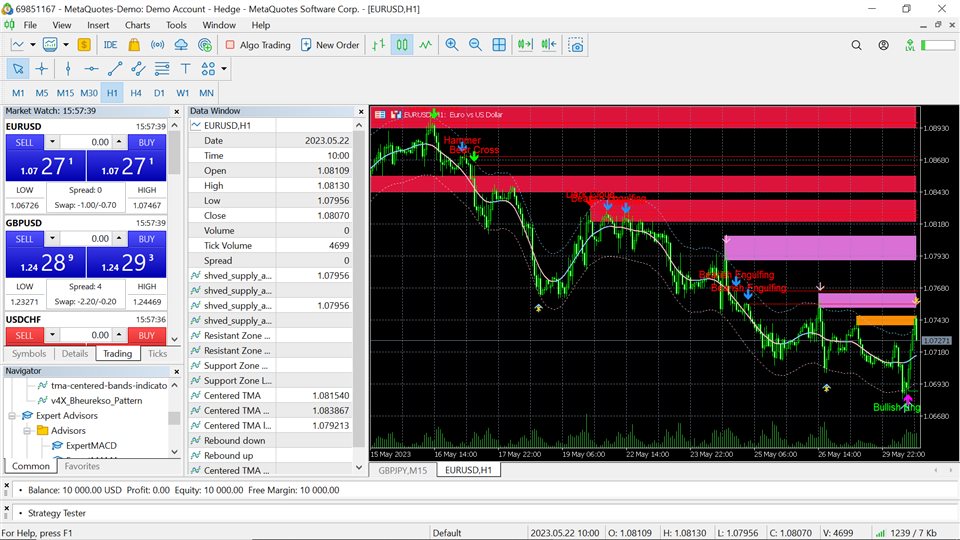Click EURUSD BUY button
This screenshot has width=960, height=540.
click(x=146, y=142)
